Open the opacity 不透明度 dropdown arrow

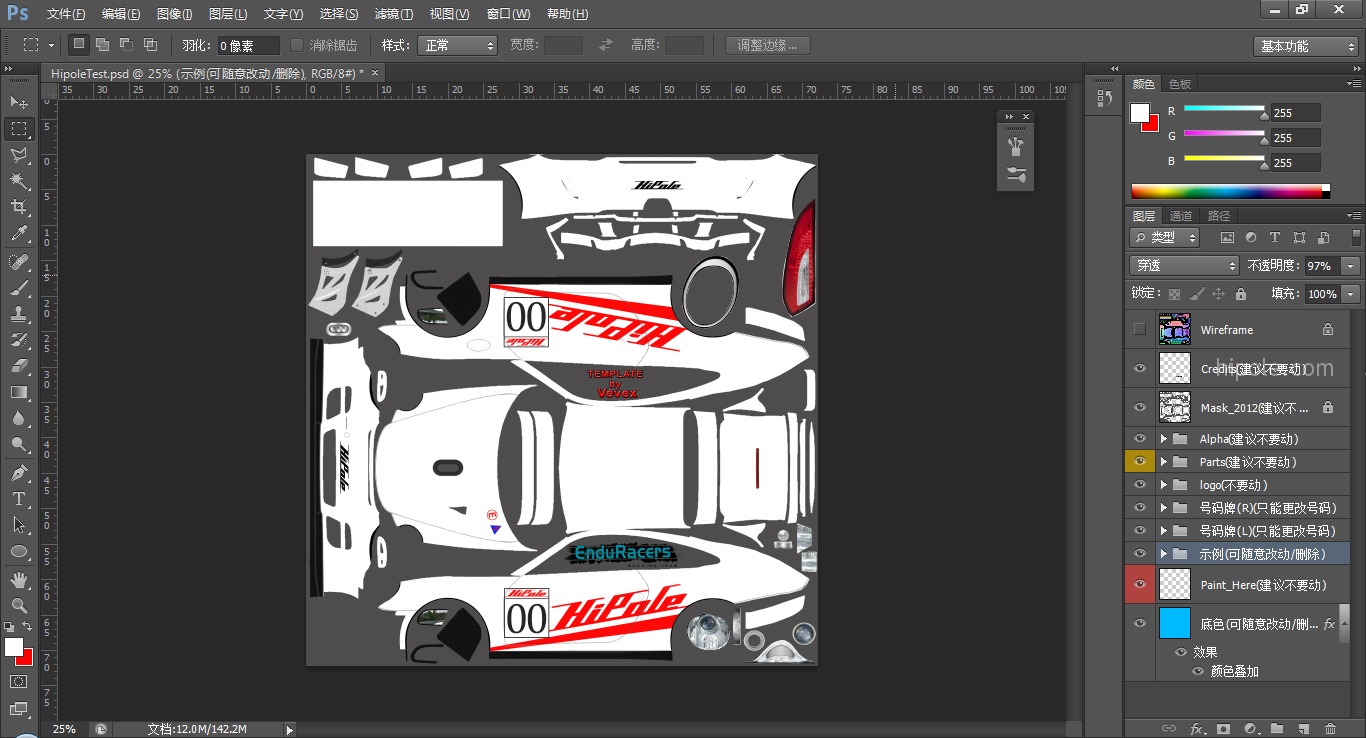[x=1351, y=266]
